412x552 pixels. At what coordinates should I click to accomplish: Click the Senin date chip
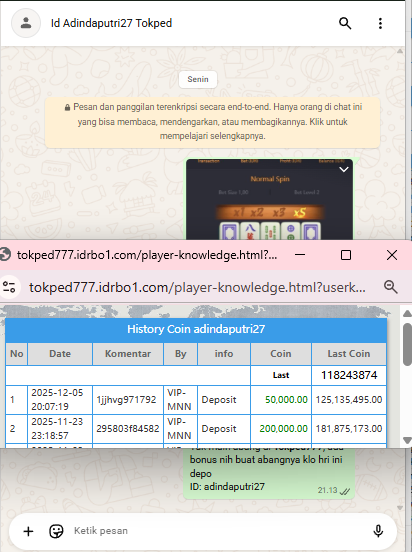[x=198, y=79]
